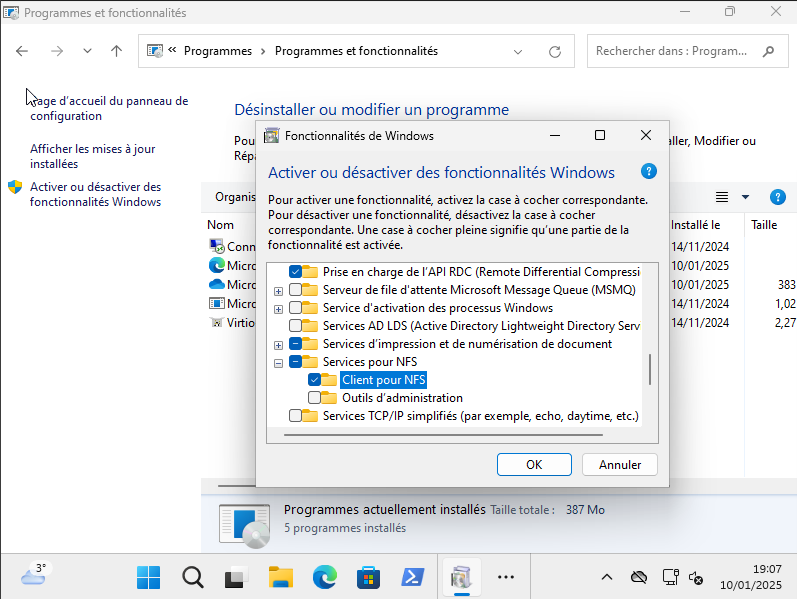Show hidden tray icons chevron
The width and height of the screenshot is (797, 599).
click(x=607, y=577)
